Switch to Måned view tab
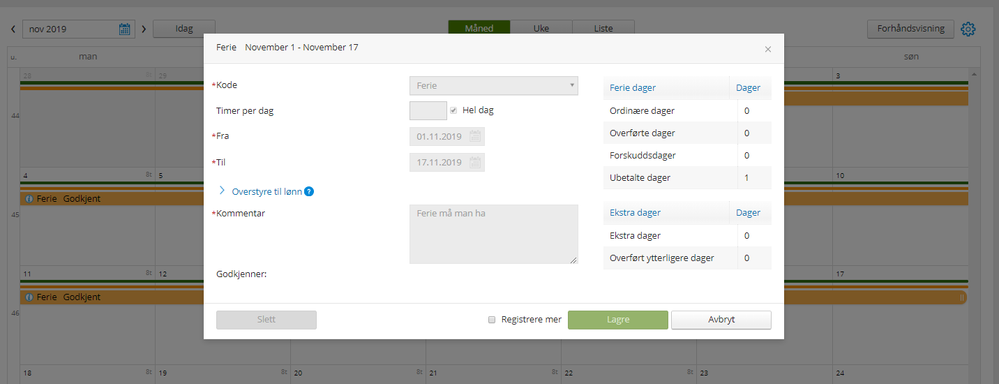Viewport: 999px width, 384px height. [x=479, y=29]
